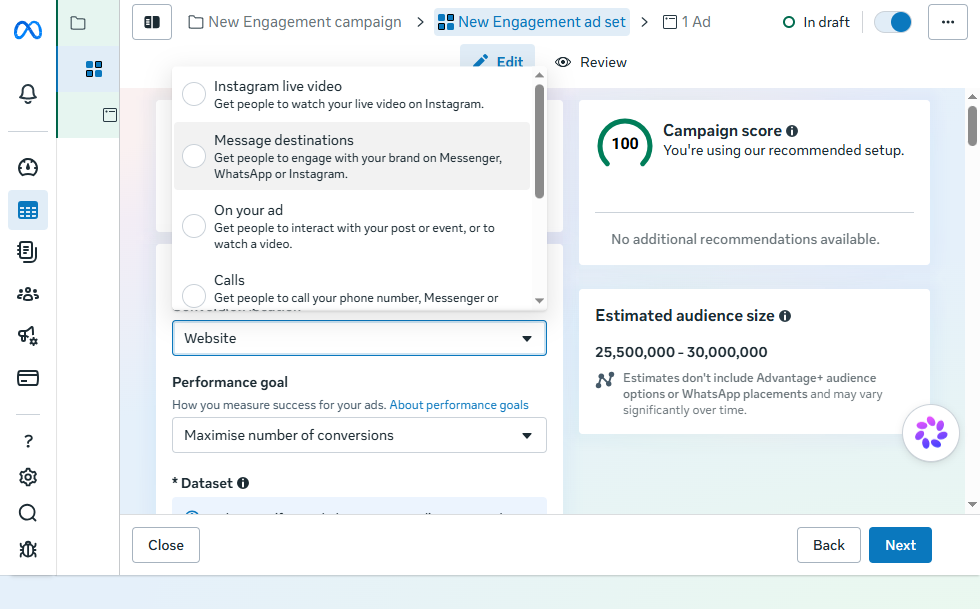Select the Message destinations radio option
Viewport: 980px width, 609px height.
pos(194,156)
